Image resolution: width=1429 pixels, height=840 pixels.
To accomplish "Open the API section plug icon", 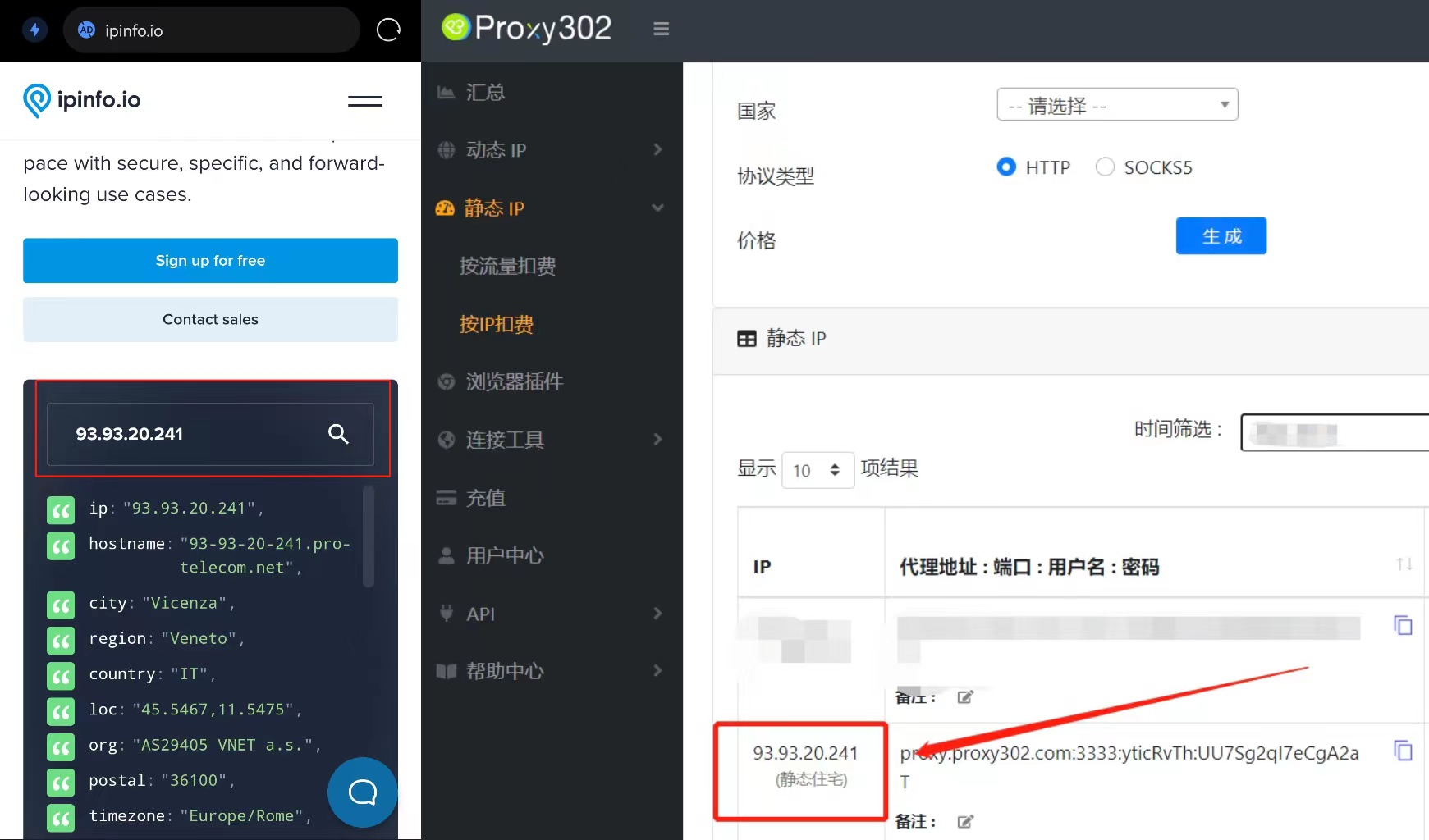I will click(446, 613).
